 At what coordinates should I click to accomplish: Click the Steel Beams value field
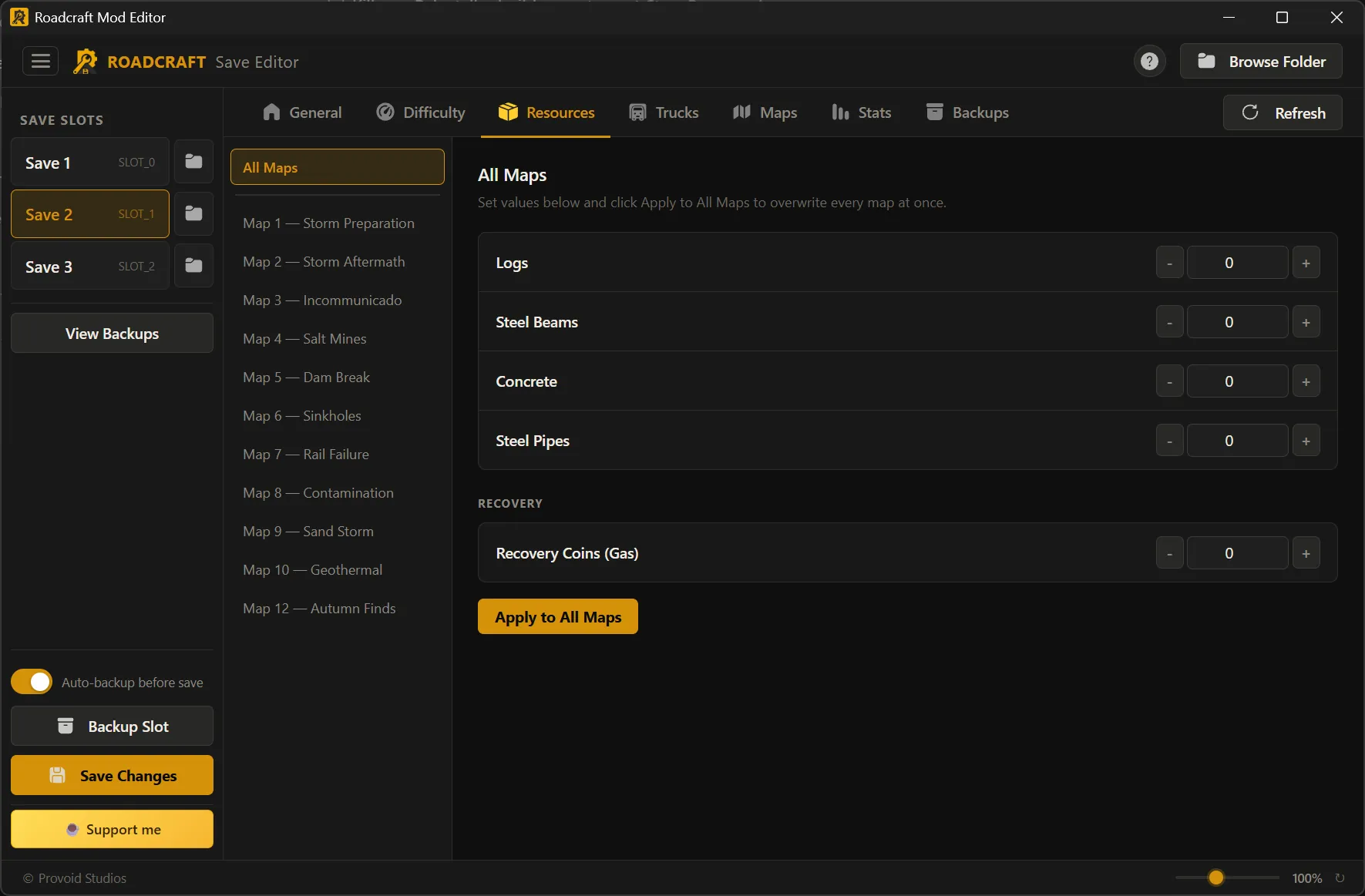point(1237,322)
